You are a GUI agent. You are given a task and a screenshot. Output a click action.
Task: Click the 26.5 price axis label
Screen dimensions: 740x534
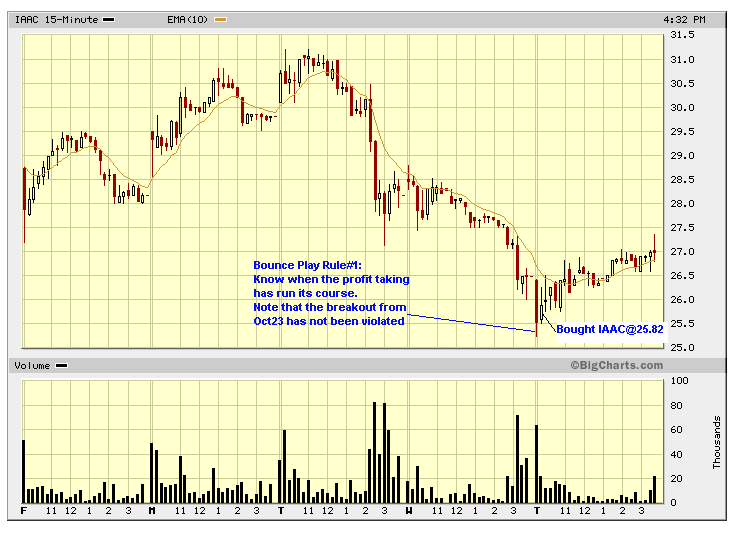(x=682, y=275)
